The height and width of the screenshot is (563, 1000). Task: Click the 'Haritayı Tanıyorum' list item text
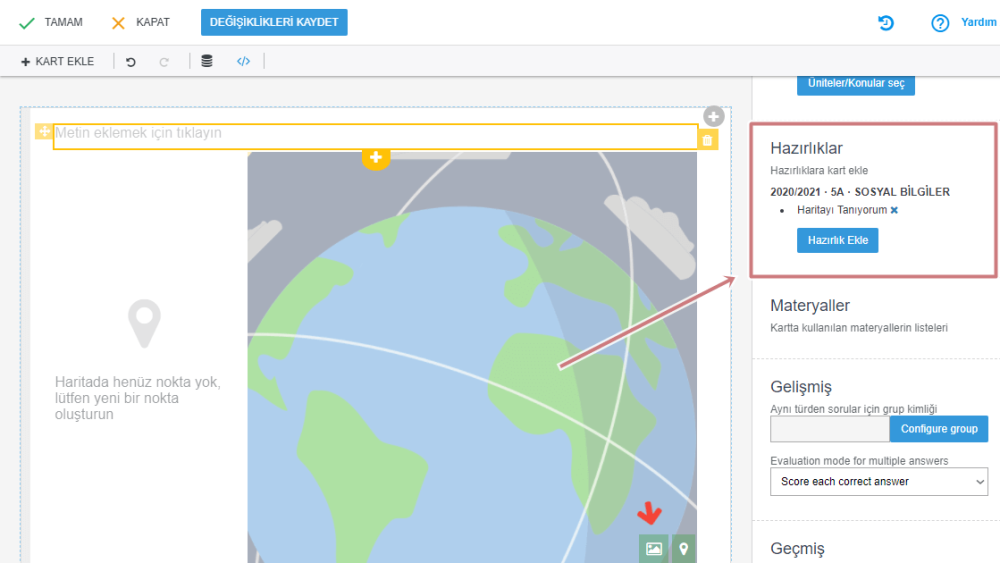pyautogui.click(x=842, y=210)
